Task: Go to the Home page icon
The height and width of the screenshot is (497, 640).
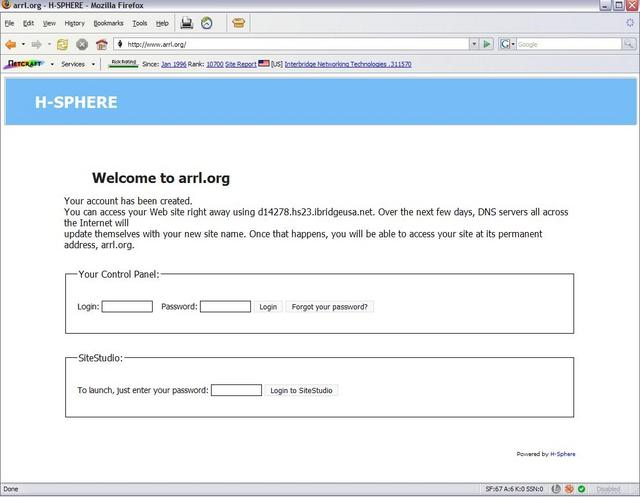Action: (102, 44)
